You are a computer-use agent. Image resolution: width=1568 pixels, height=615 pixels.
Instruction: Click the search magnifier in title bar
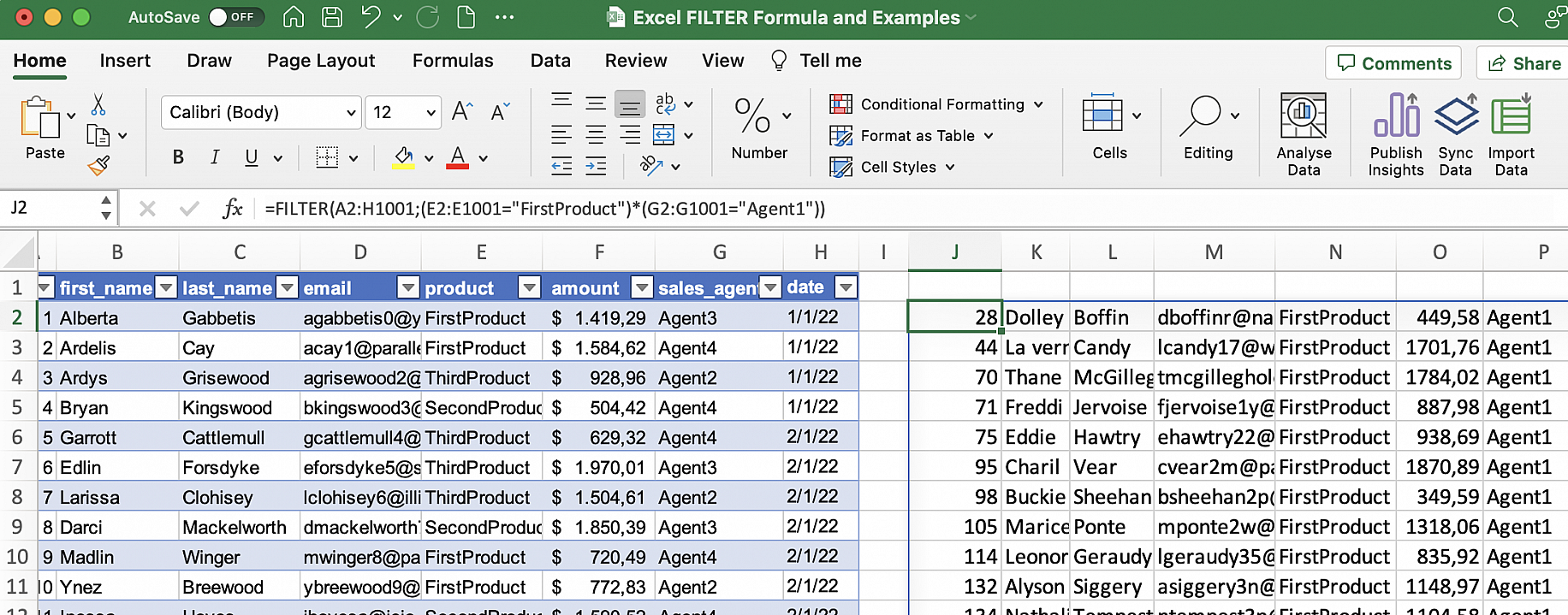(x=1508, y=17)
